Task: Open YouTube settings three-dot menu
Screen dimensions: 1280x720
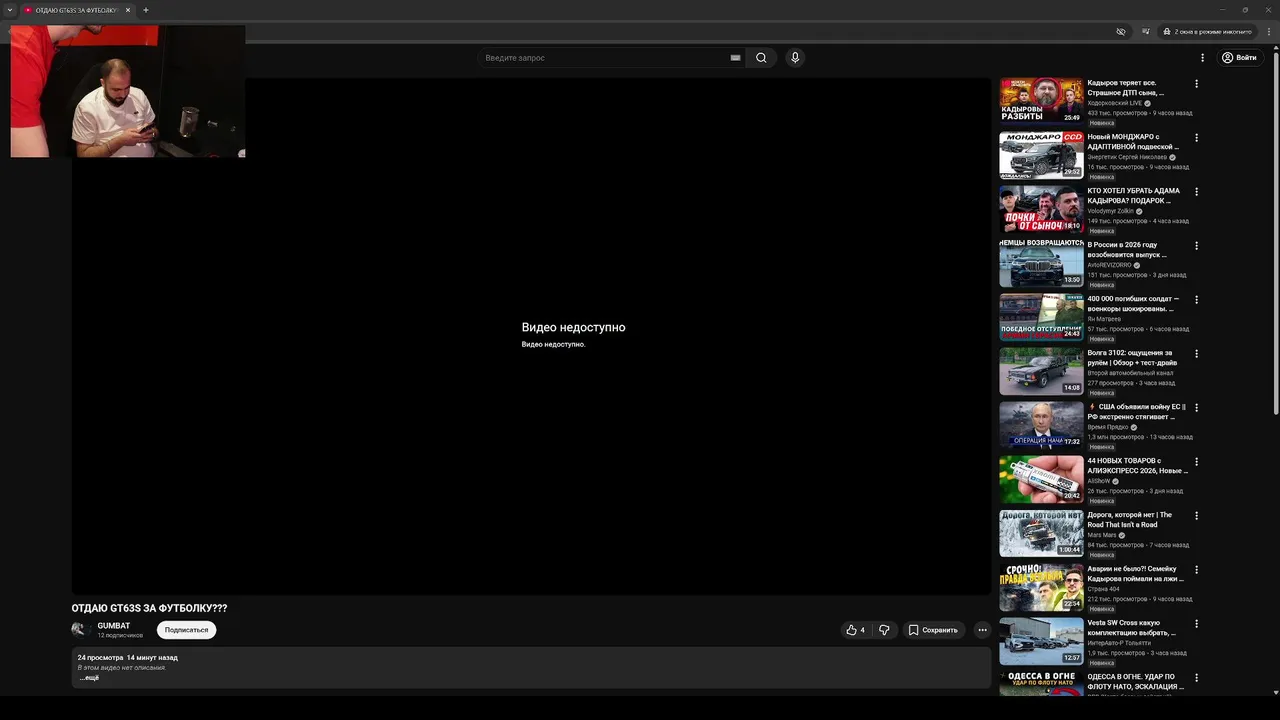Action: [x=1202, y=58]
